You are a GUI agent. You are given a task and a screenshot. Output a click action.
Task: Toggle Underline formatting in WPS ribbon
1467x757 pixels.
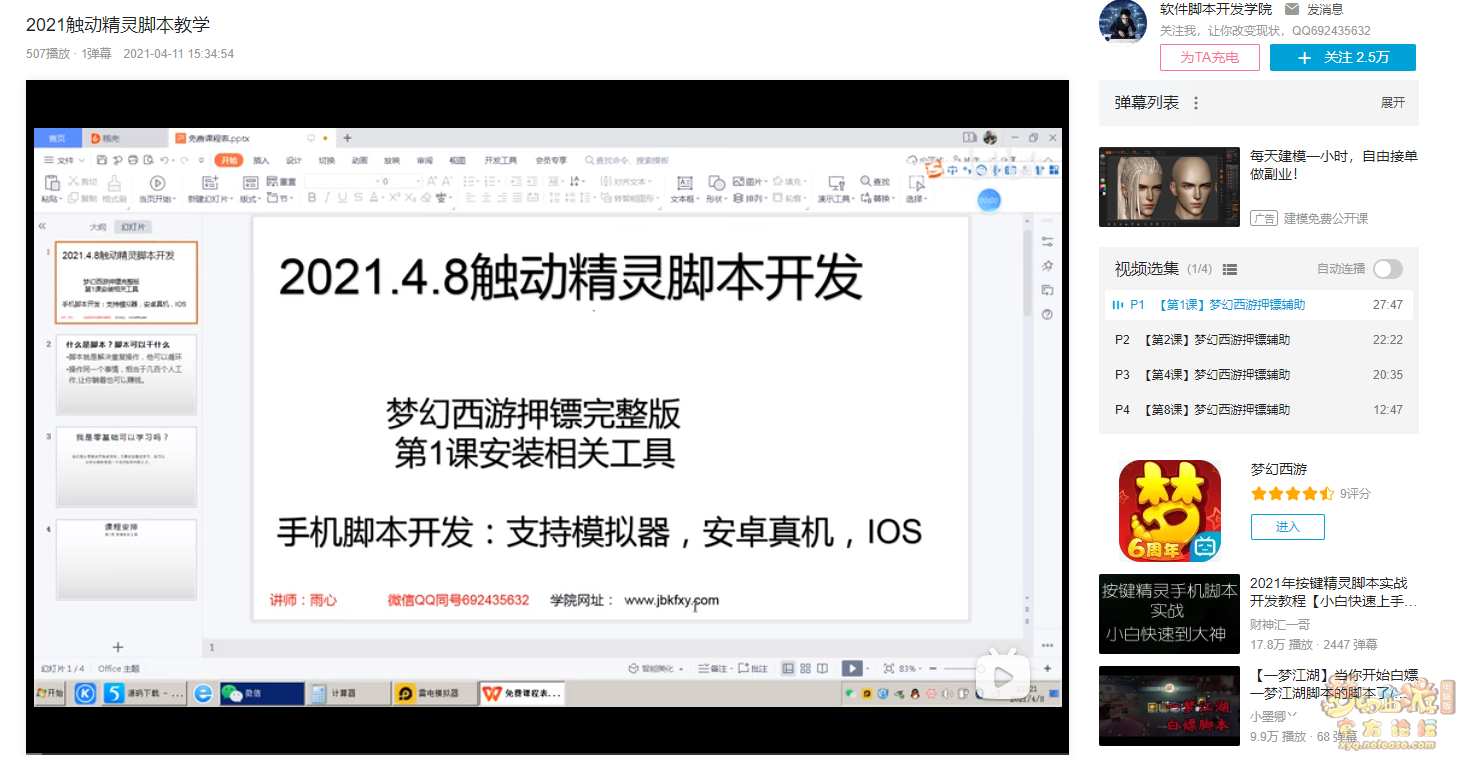343,198
